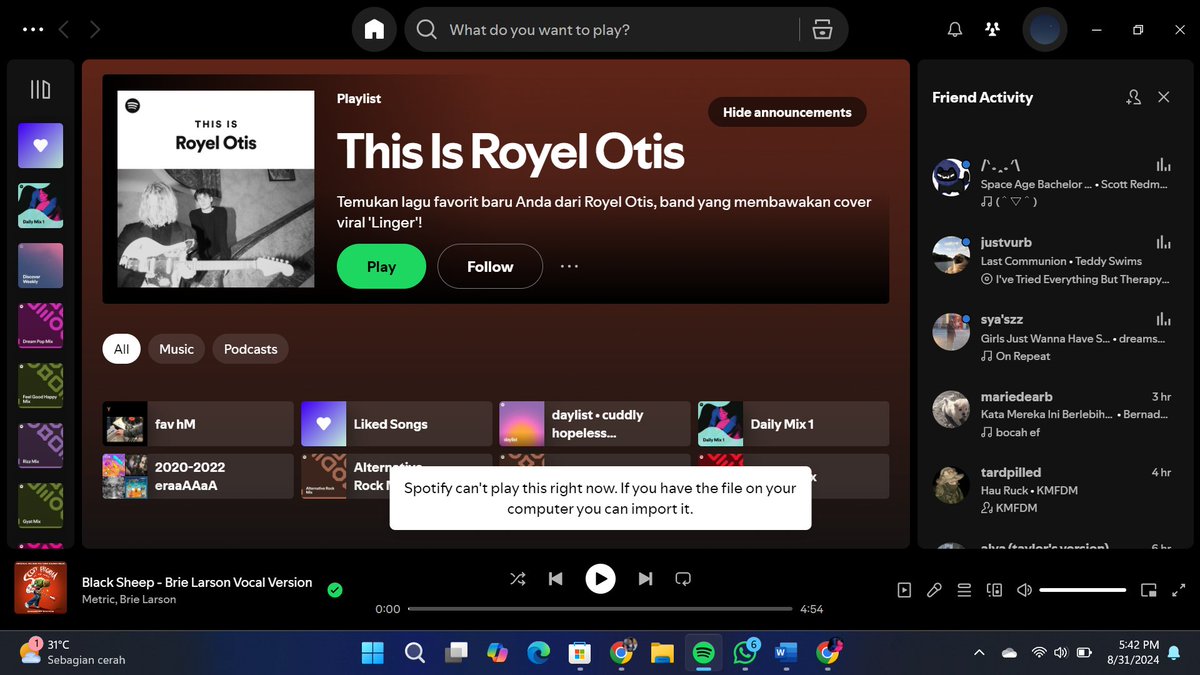Open Gyat Mix in sidebar
Image resolution: width=1200 pixels, height=675 pixels.
pyautogui.click(x=40, y=505)
